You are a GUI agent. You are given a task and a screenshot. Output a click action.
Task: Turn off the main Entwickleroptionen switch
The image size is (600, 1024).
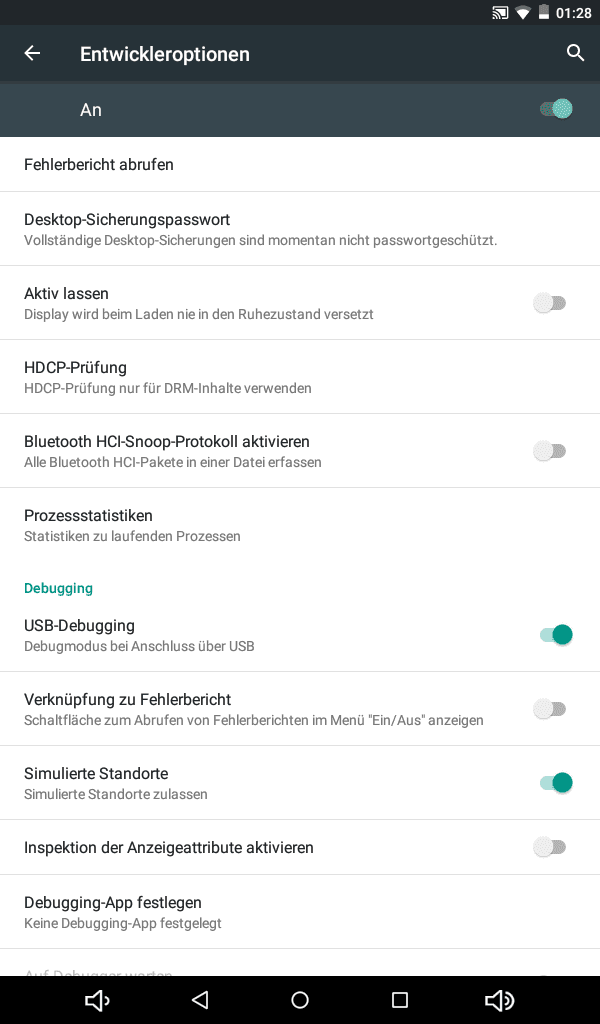[555, 109]
